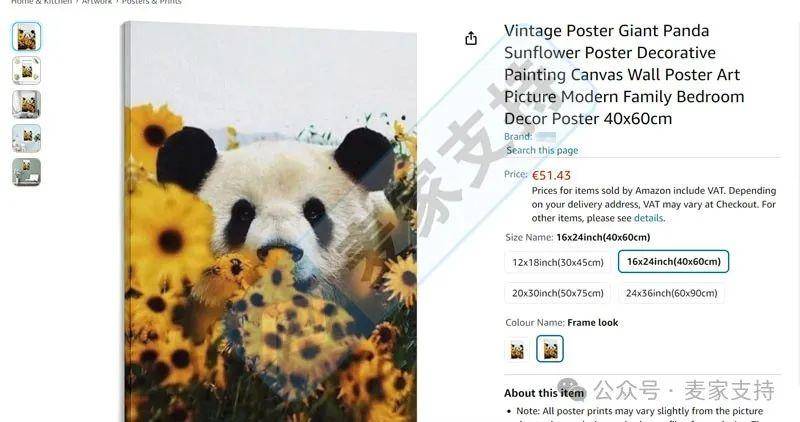This screenshot has width=800, height=422.
Task: Select the first product image thumbnail
Action: 27,37
